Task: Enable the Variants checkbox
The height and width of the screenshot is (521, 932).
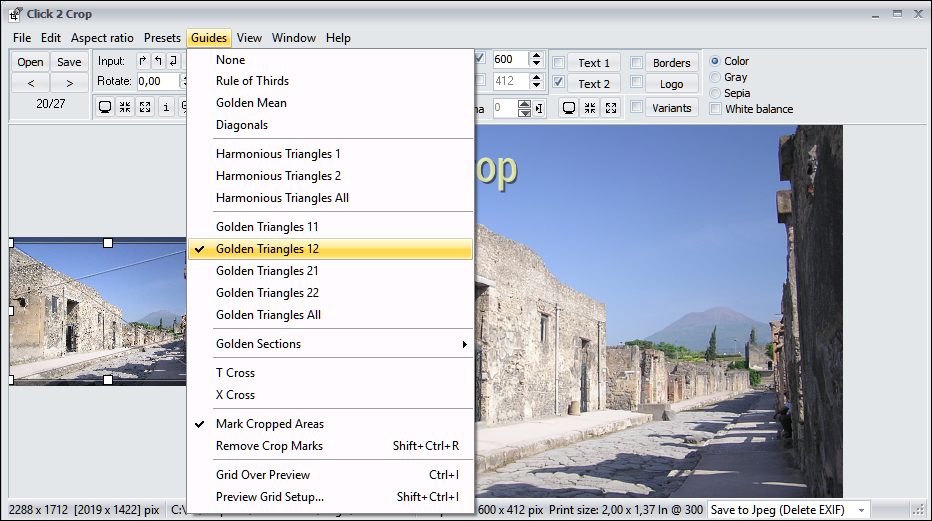Action: point(637,107)
